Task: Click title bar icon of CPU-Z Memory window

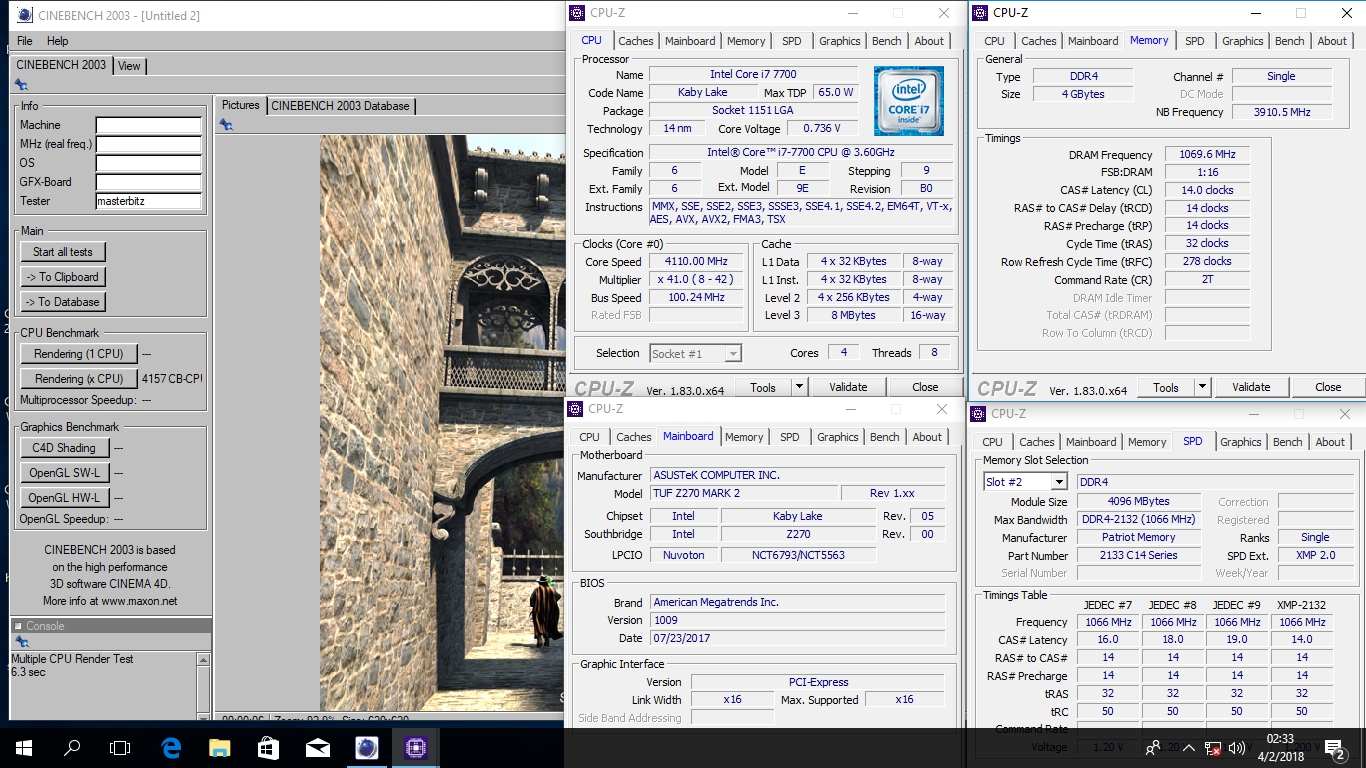Action: [x=981, y=13]
